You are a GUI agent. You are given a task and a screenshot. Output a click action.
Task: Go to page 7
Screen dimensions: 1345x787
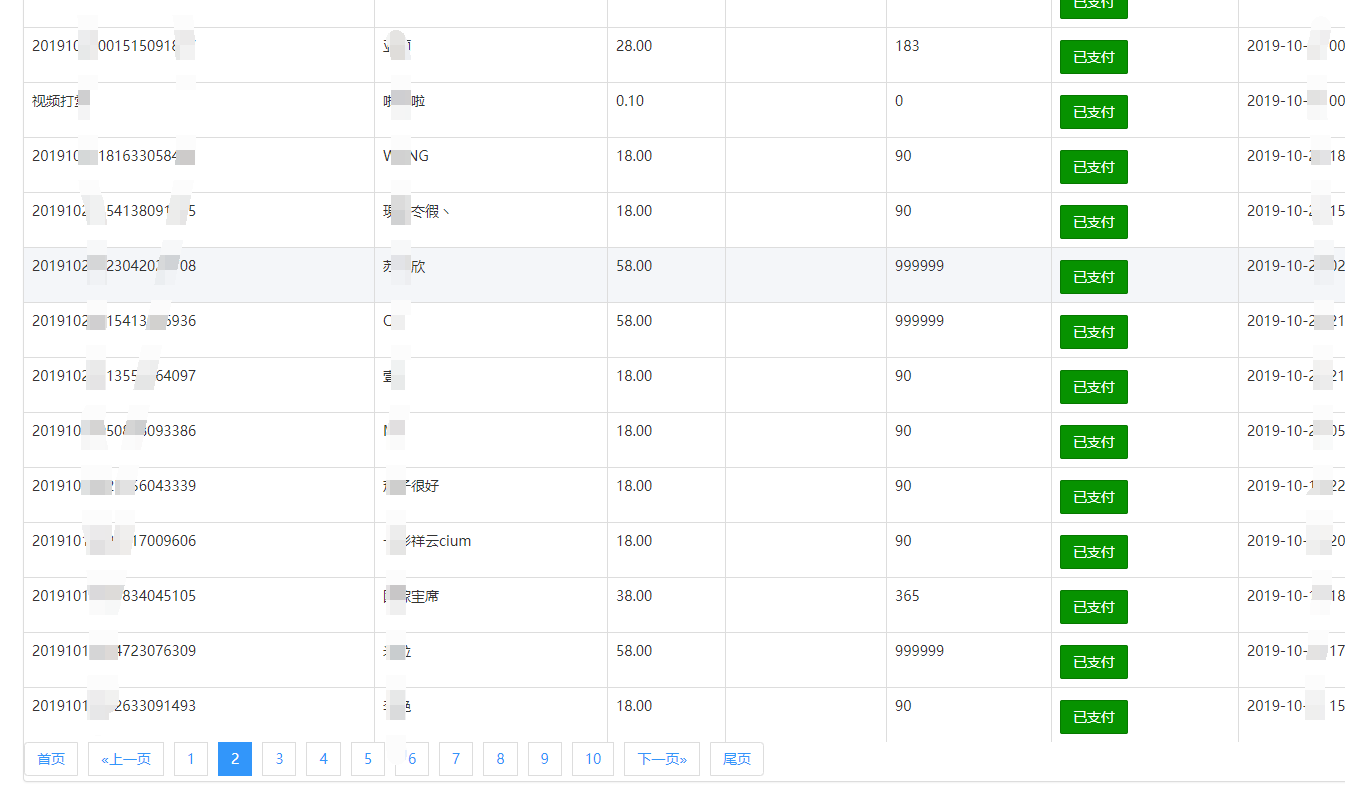coord(456,759)
